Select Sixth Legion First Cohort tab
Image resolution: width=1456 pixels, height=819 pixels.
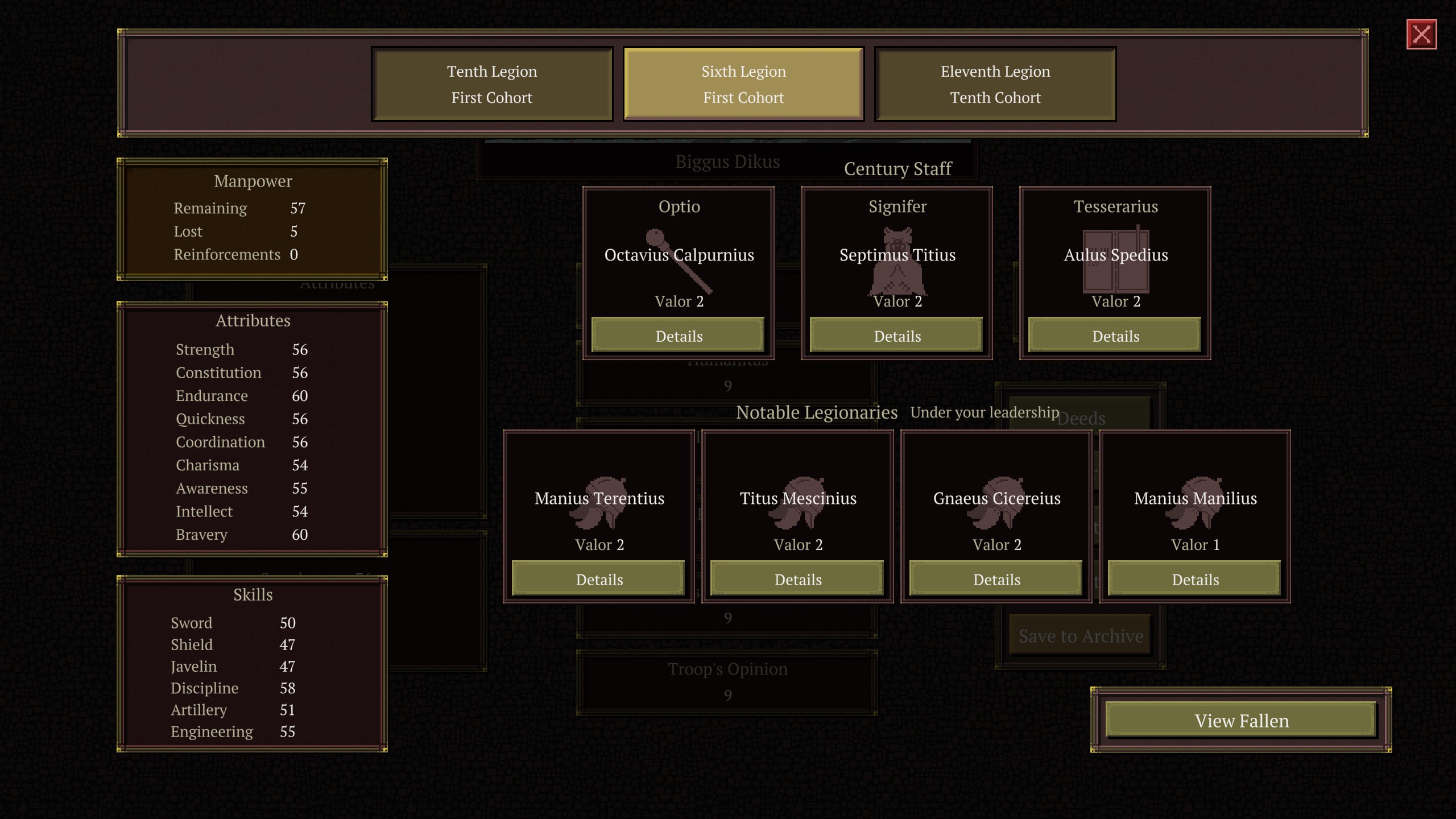click(x=743, y=84)
